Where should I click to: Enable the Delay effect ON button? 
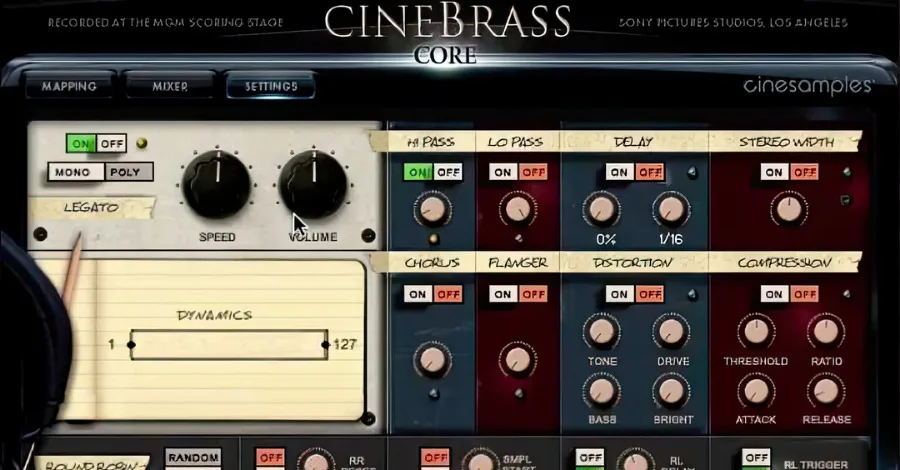pyautogui.click(x=619, y=172)
